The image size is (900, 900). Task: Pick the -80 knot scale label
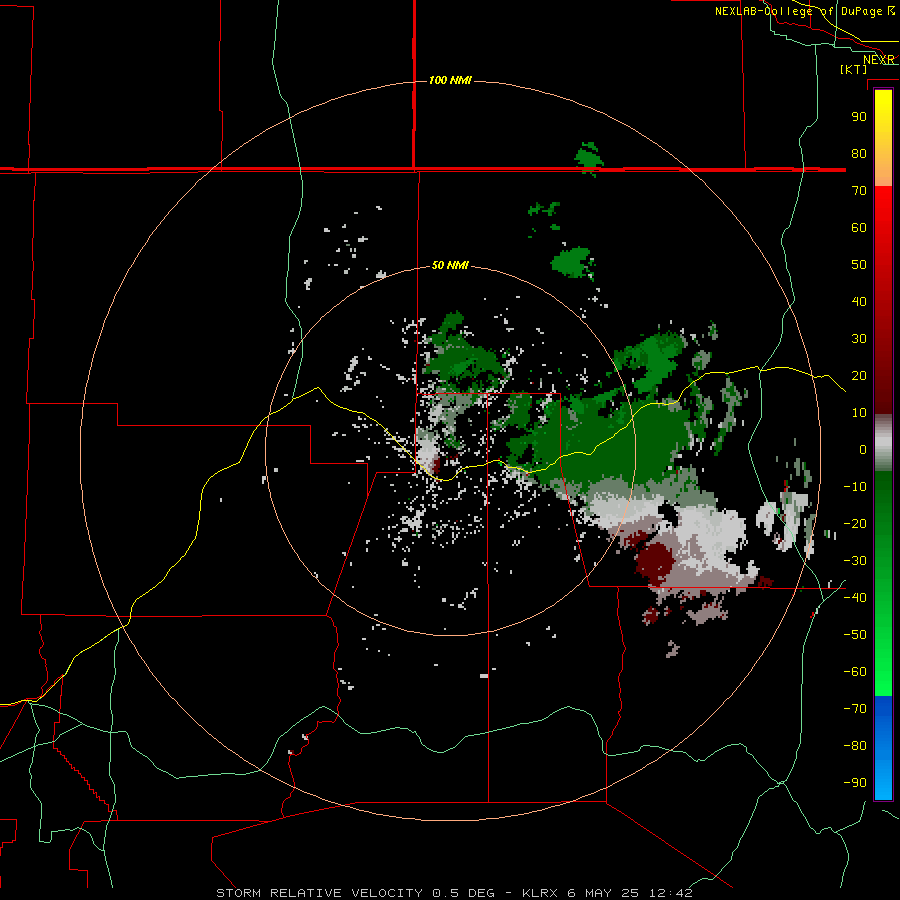pyautogui.click(x=855, y=746)
